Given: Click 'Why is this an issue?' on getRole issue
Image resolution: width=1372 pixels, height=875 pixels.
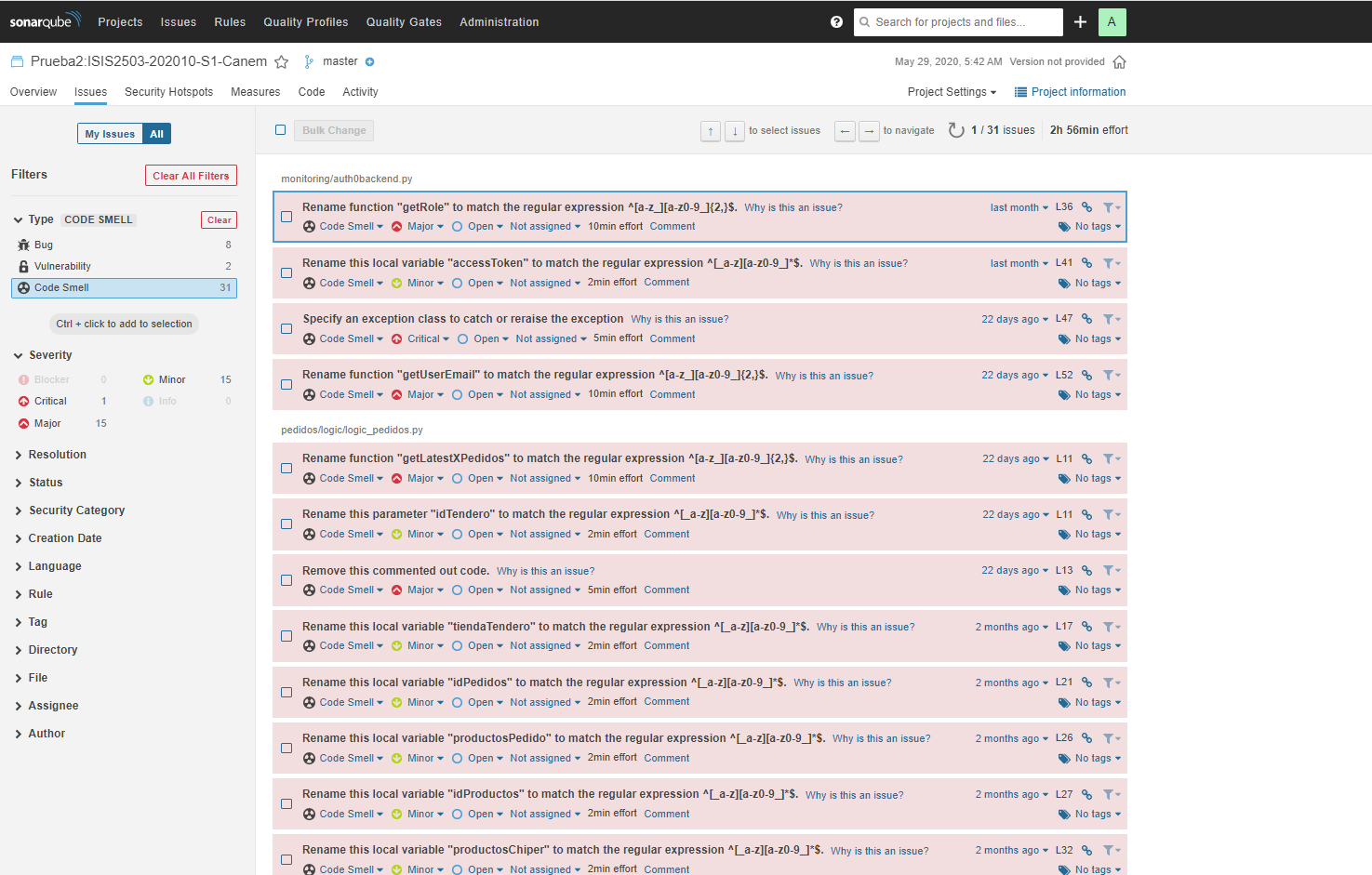Looking at the screenshot, I should point(793,207).
